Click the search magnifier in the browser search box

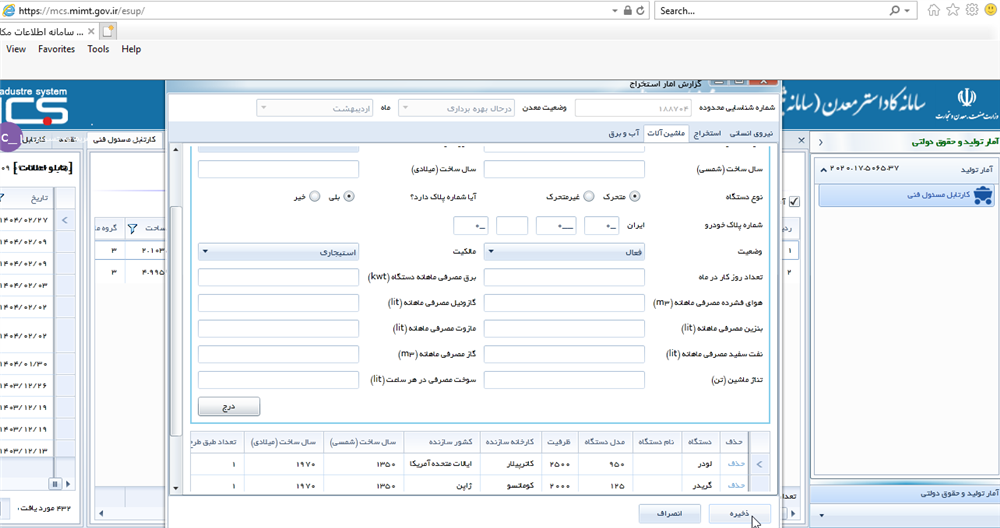point(894,11)
